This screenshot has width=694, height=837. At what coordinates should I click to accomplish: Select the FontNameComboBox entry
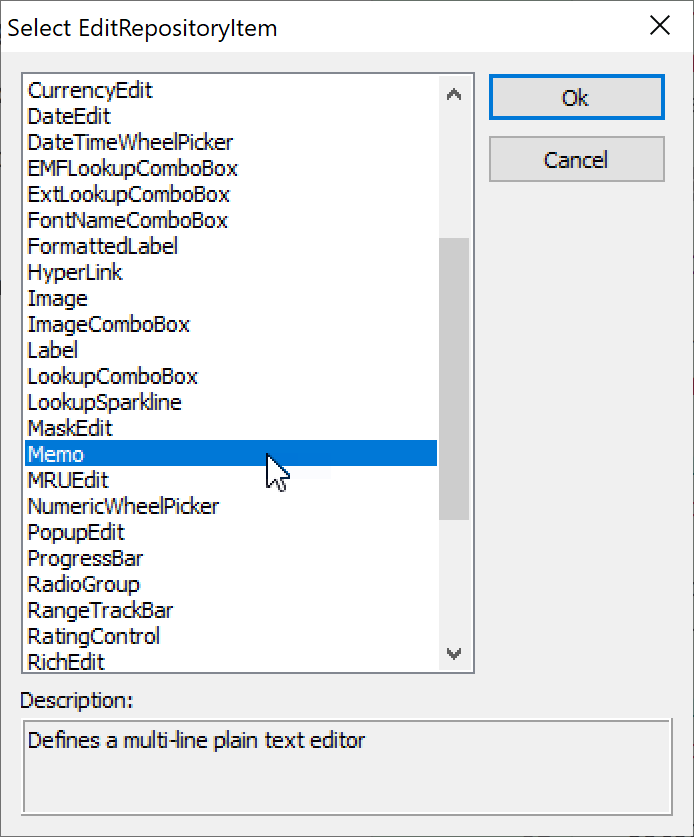coord(128,220)
